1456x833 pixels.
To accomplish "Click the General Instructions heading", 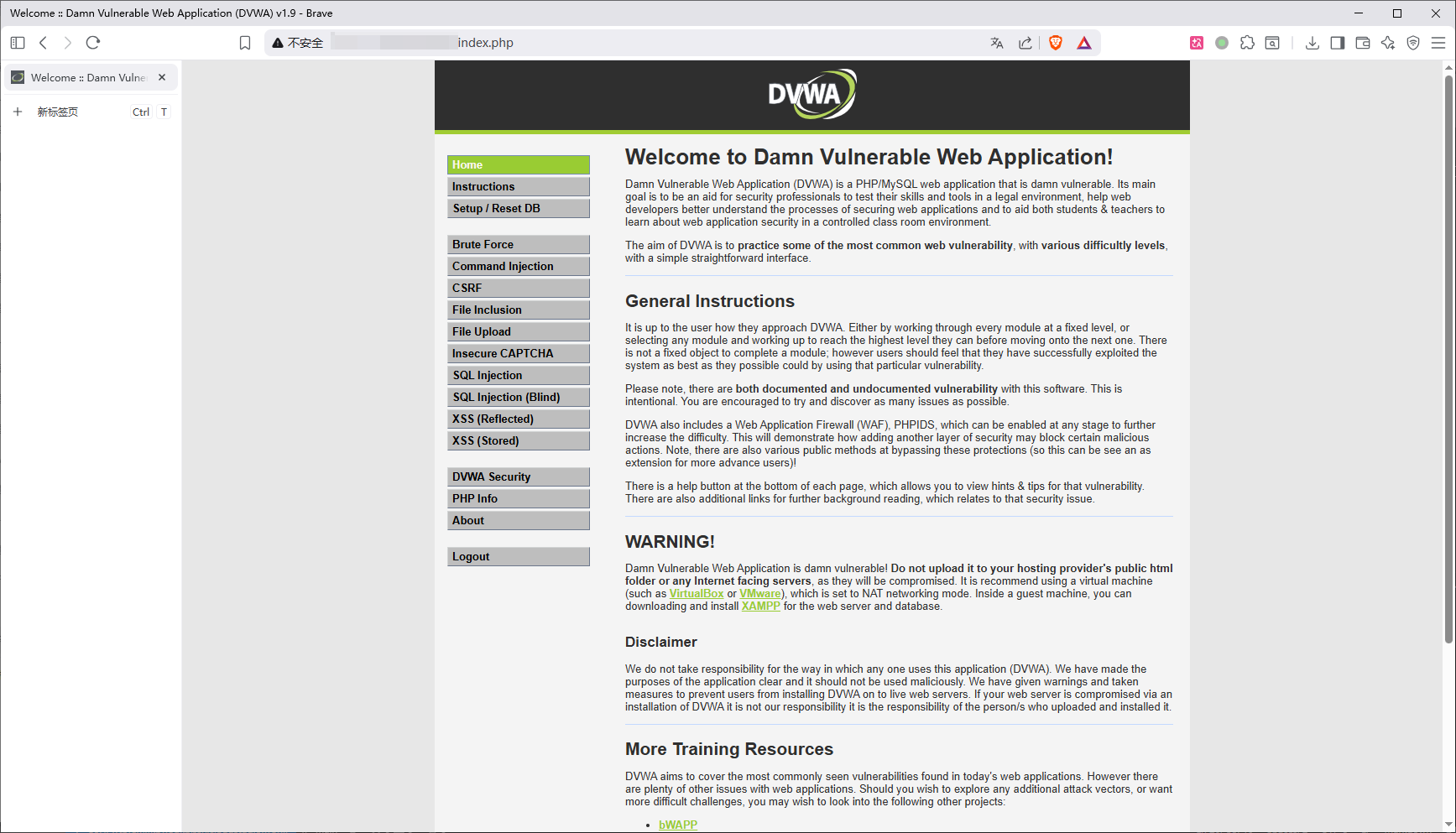I will [710, 301].
